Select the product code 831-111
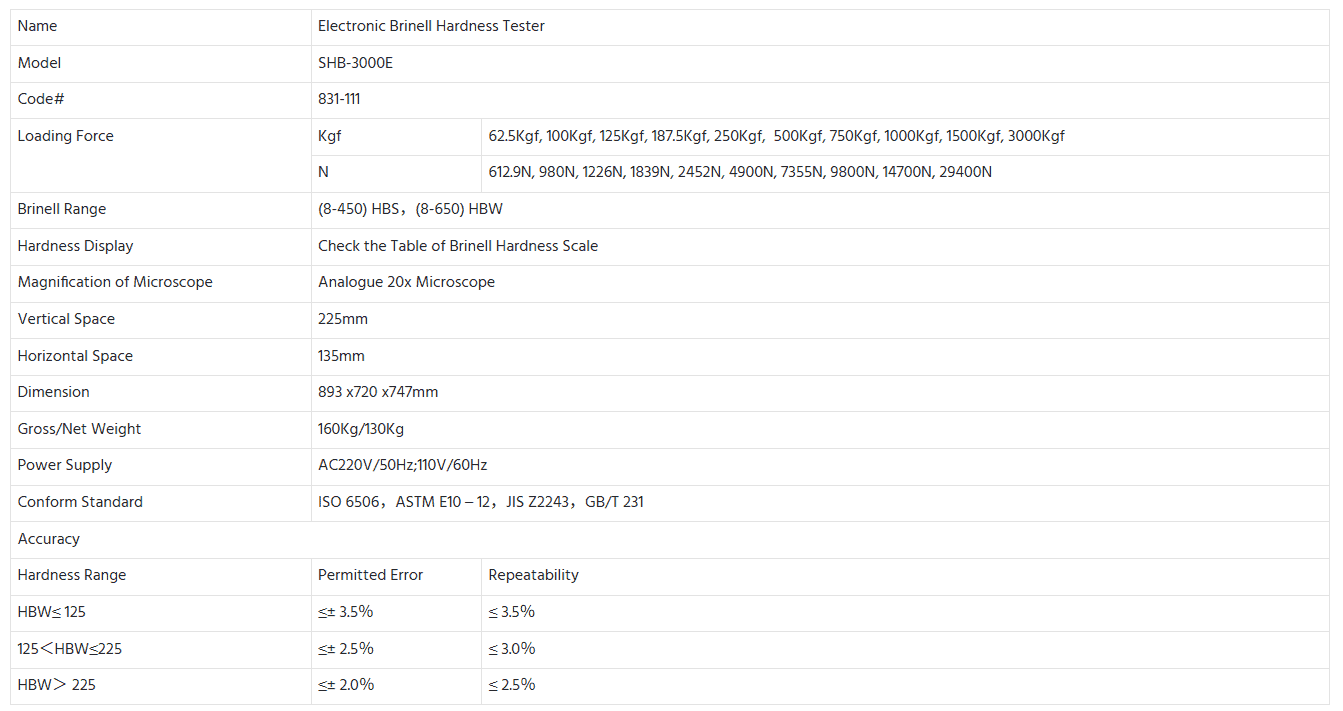The height and width of the screenshot is (711, 1343). coord(339,99)
